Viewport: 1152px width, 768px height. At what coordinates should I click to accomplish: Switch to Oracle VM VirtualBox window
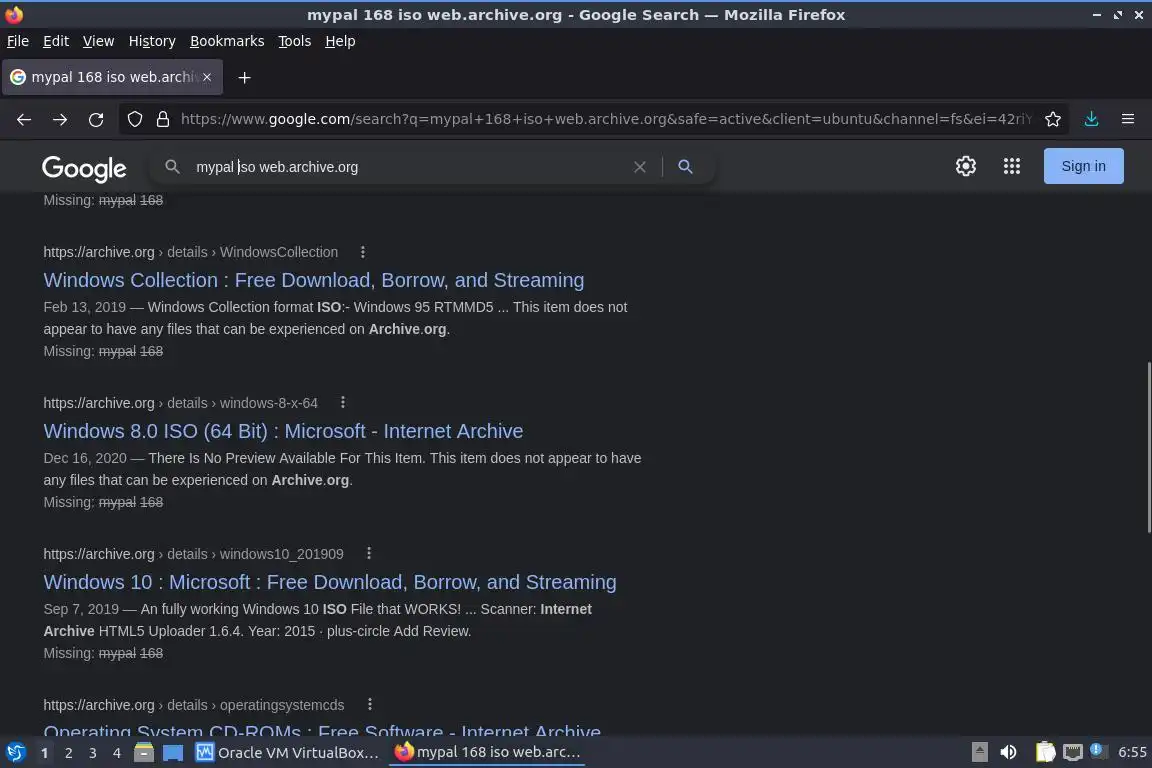287,753
